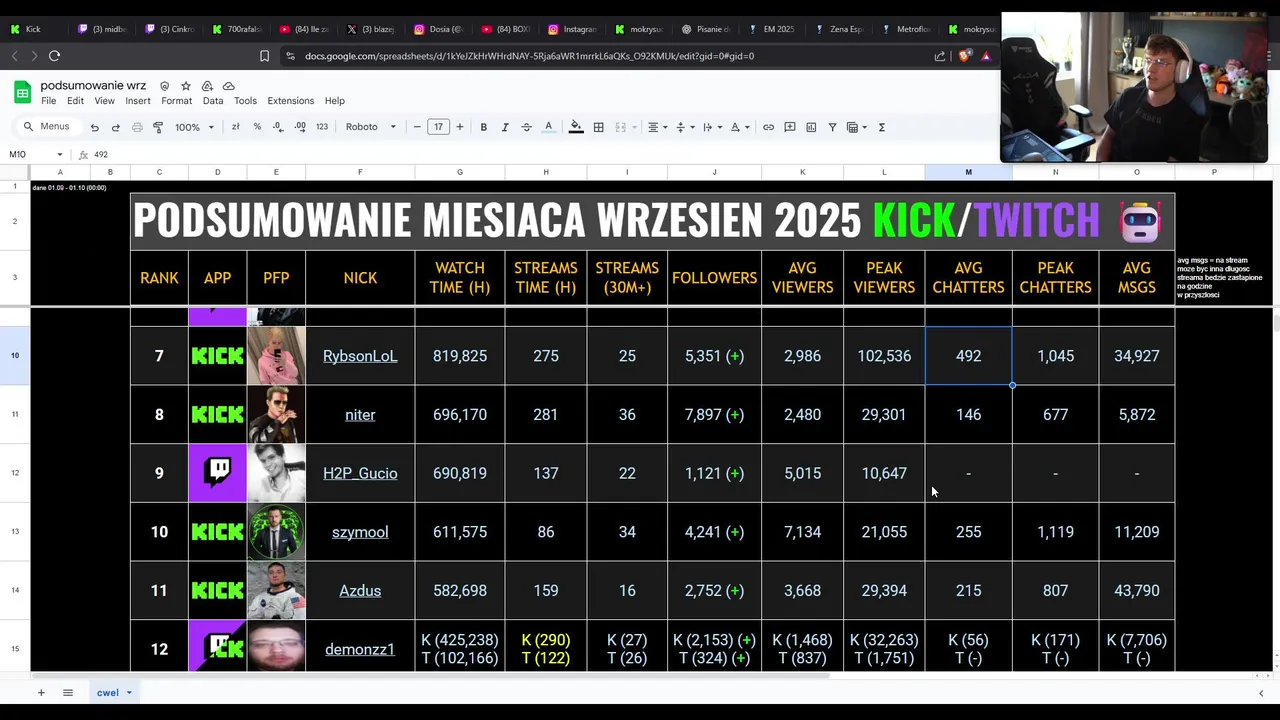Increase decimal places
Viewport: 1280px width, 720px height.
[299, 127]
